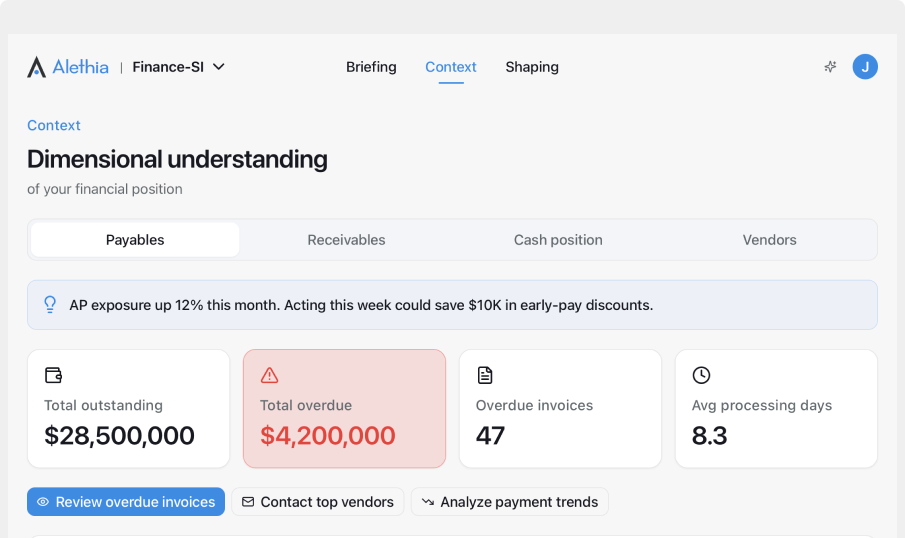Screen dimensions: 905x538
Task: Select the Payables segment
Action: click(x=135, y=240)
